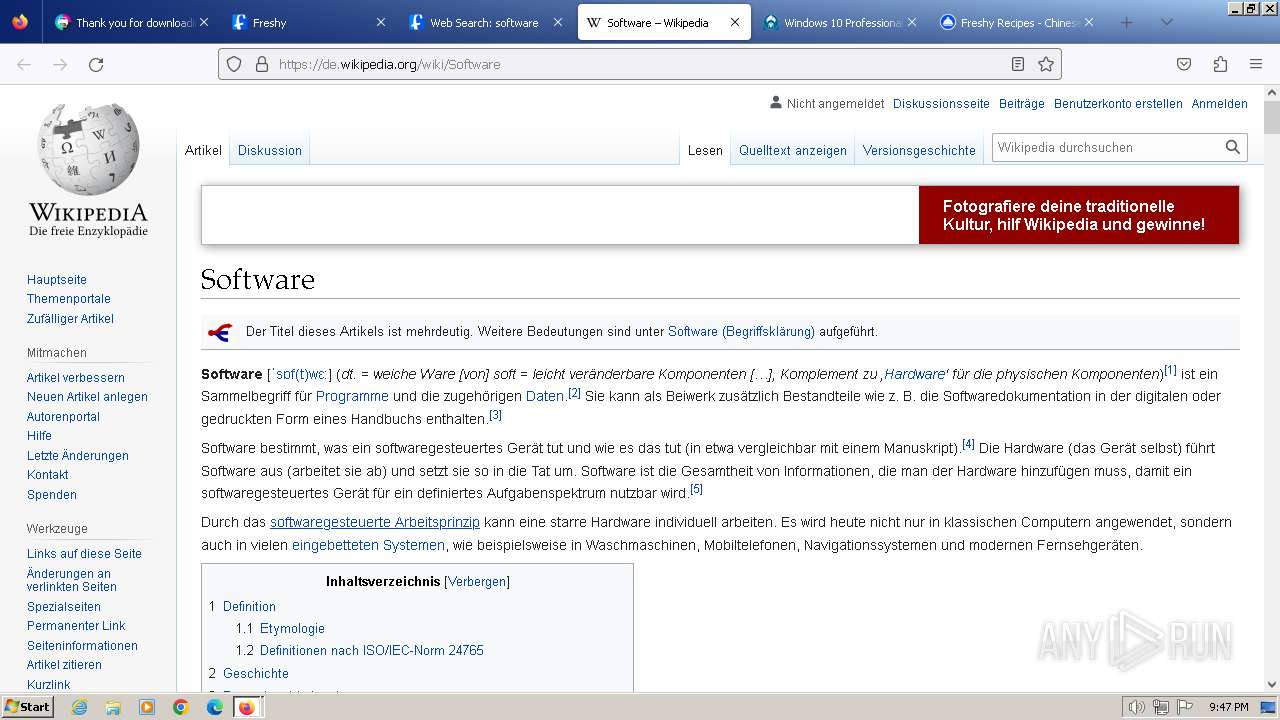1280x720 pixels.
Task: Collapse table of contents via Verbergen
Action: pyautogui.click(x=477, y=581)
